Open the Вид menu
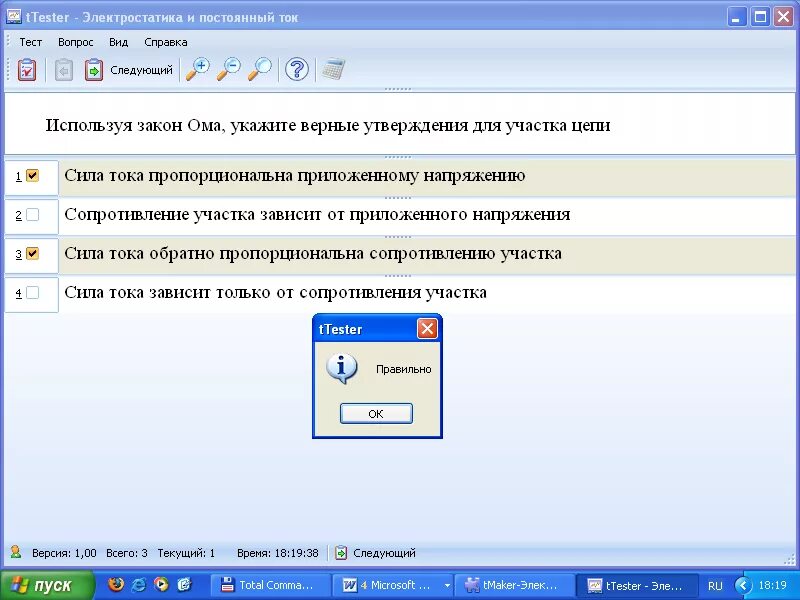 click(118, 42)
